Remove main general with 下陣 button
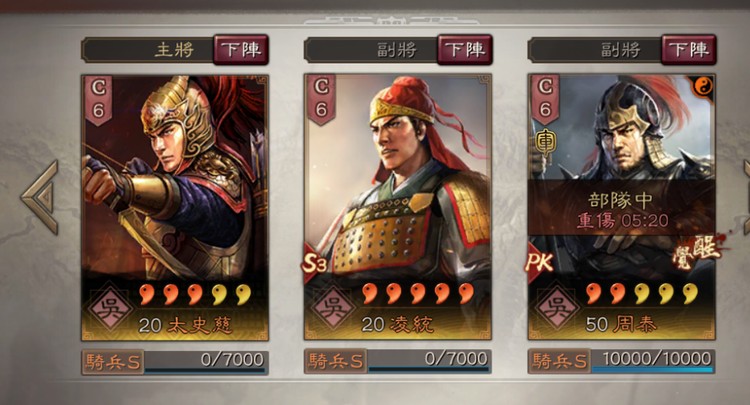This screenshot has width=750, height=405. point(241,49)
